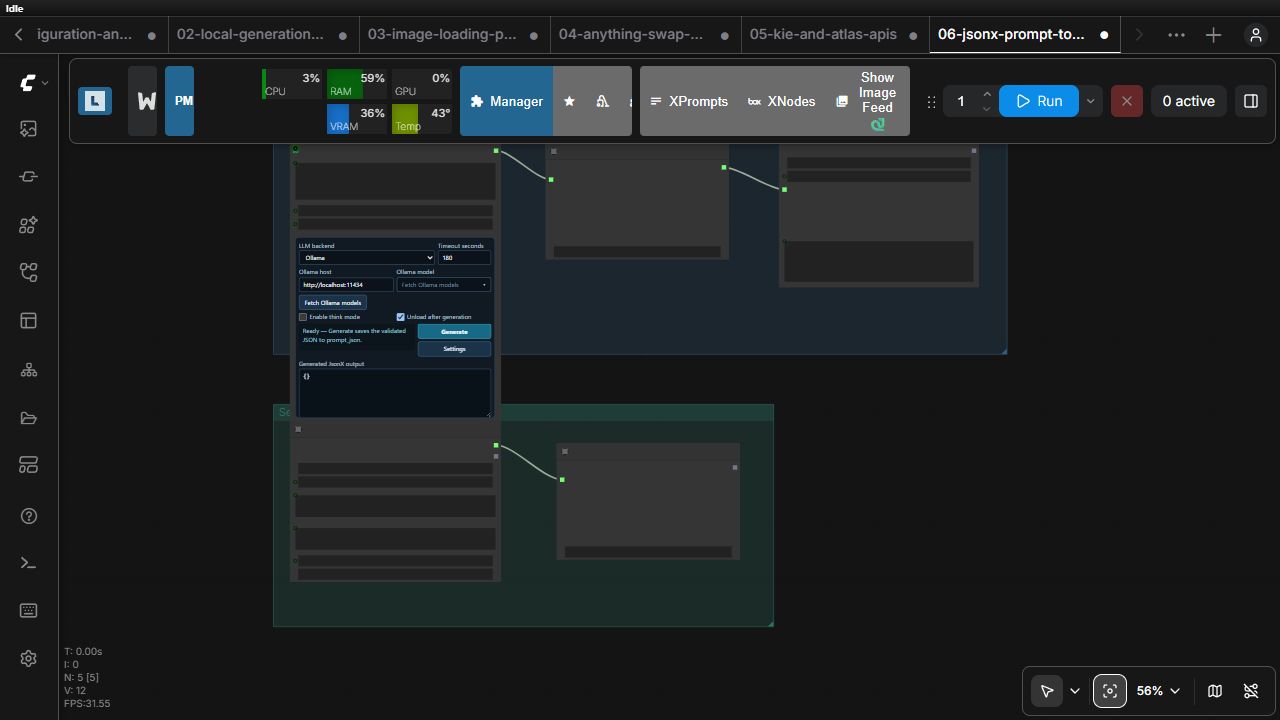Toggle link visibility icon at bottom right

click(x=1251, y=691)
